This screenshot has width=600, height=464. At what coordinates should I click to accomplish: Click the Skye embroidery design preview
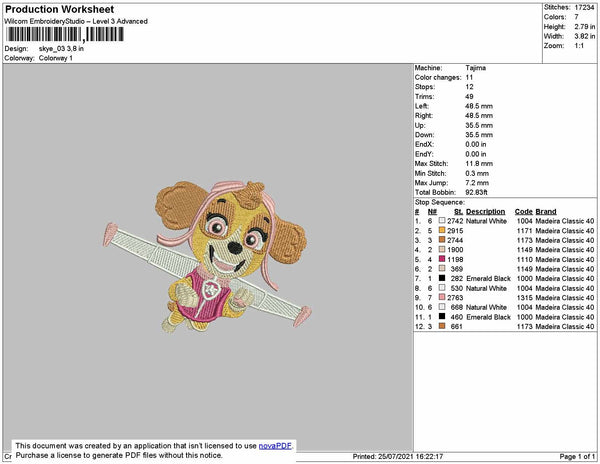point(207,256)
